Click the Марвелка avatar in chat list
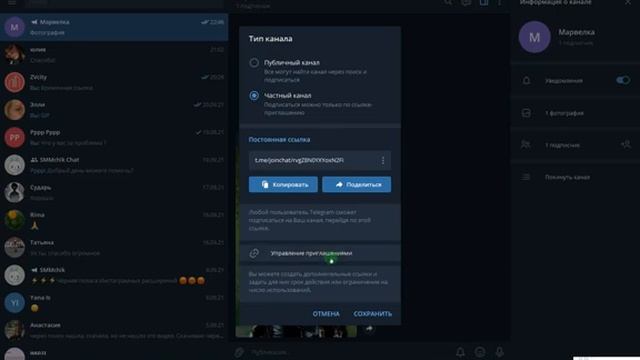The image size is (640, 360). (x=14, y=27)
